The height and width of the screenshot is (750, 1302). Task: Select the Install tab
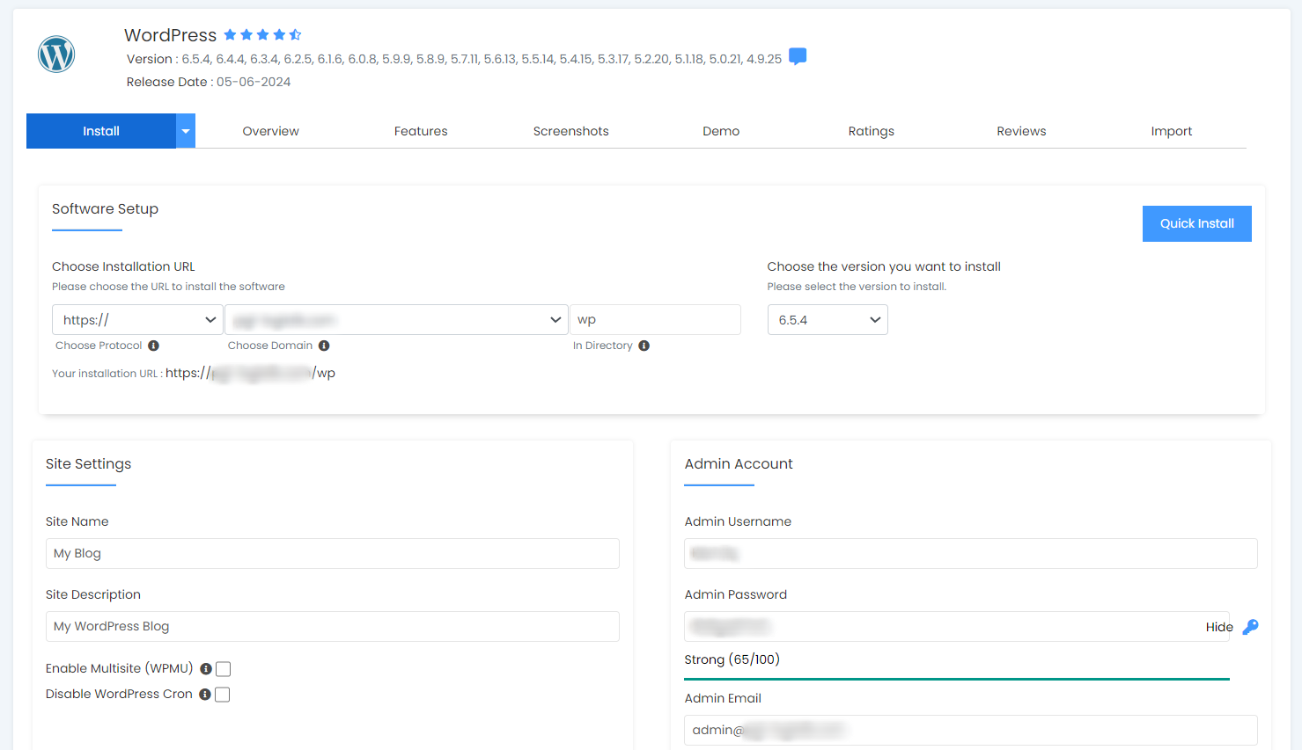pyautogui.click(x=101, y=131)
